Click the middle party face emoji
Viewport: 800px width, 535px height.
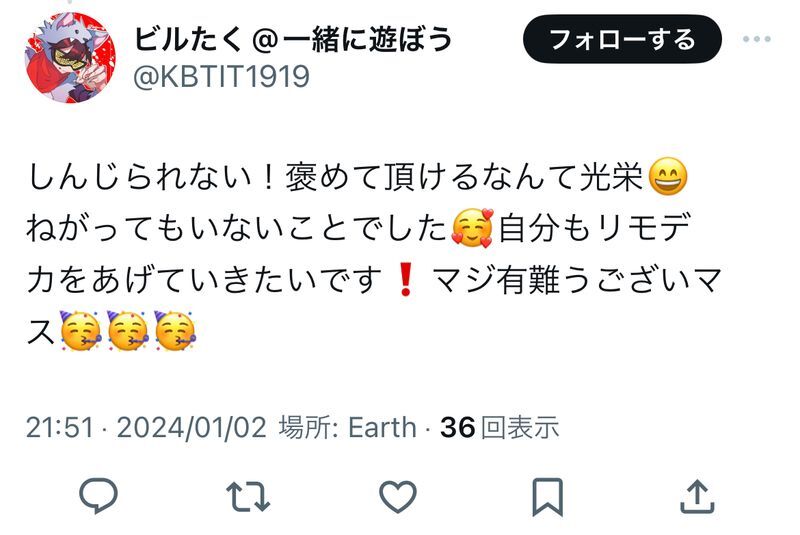pyautogui.click(x=127, y=330)
